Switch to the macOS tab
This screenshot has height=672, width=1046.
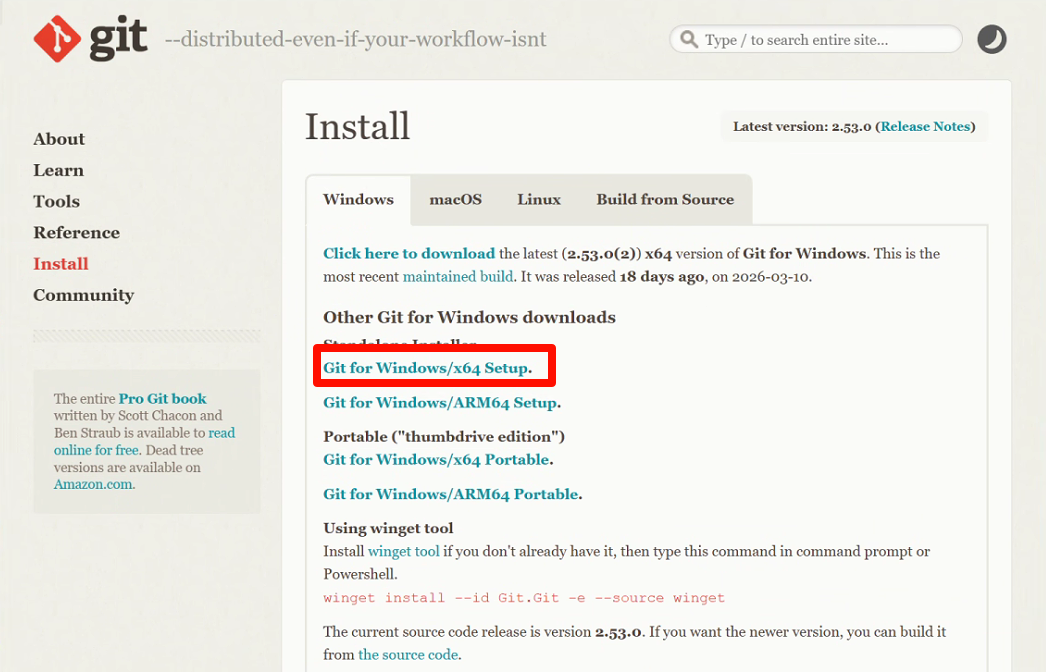[x=456, y=200]
